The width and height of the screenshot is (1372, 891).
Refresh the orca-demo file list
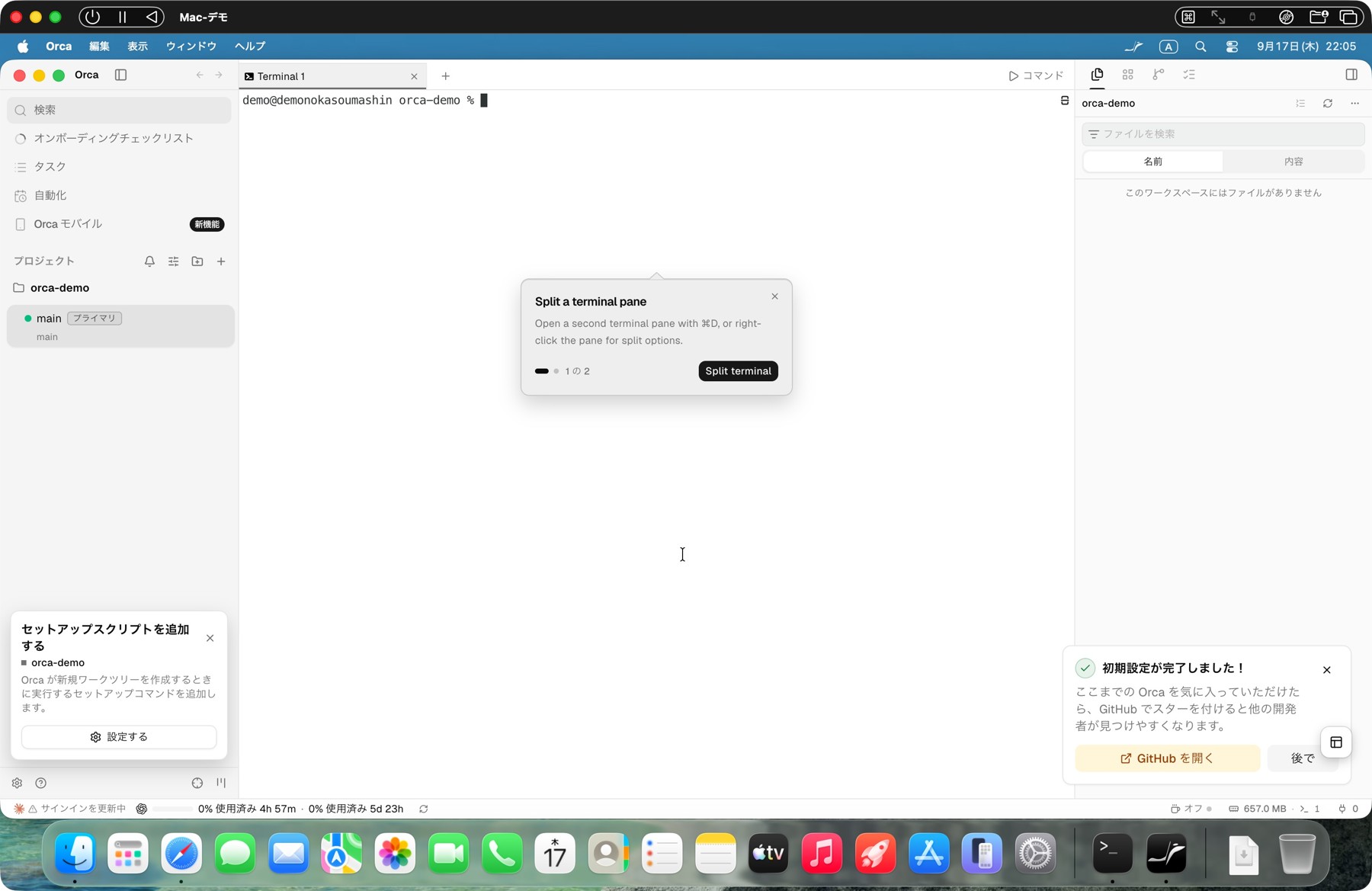pyautogui.click(x=1328, y=103)
